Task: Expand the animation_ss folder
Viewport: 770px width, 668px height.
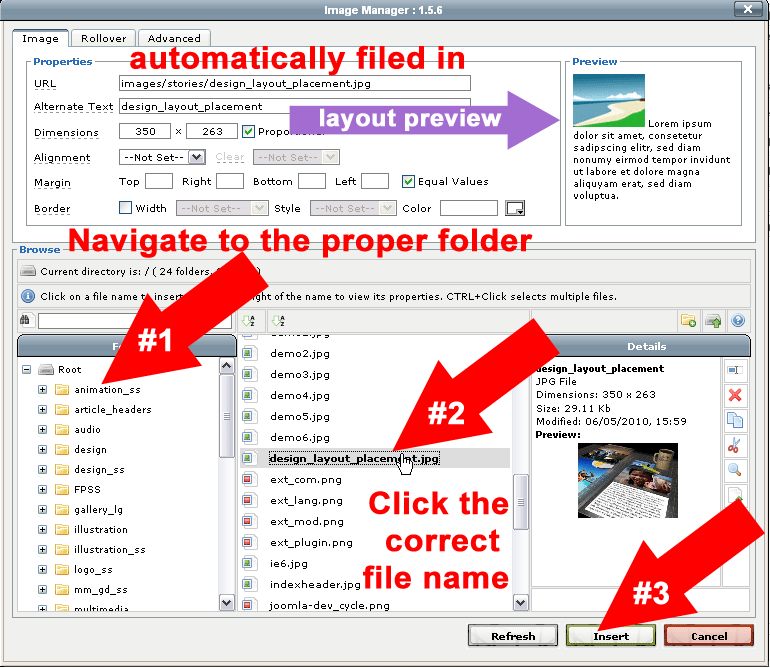Action: (42, 390)
